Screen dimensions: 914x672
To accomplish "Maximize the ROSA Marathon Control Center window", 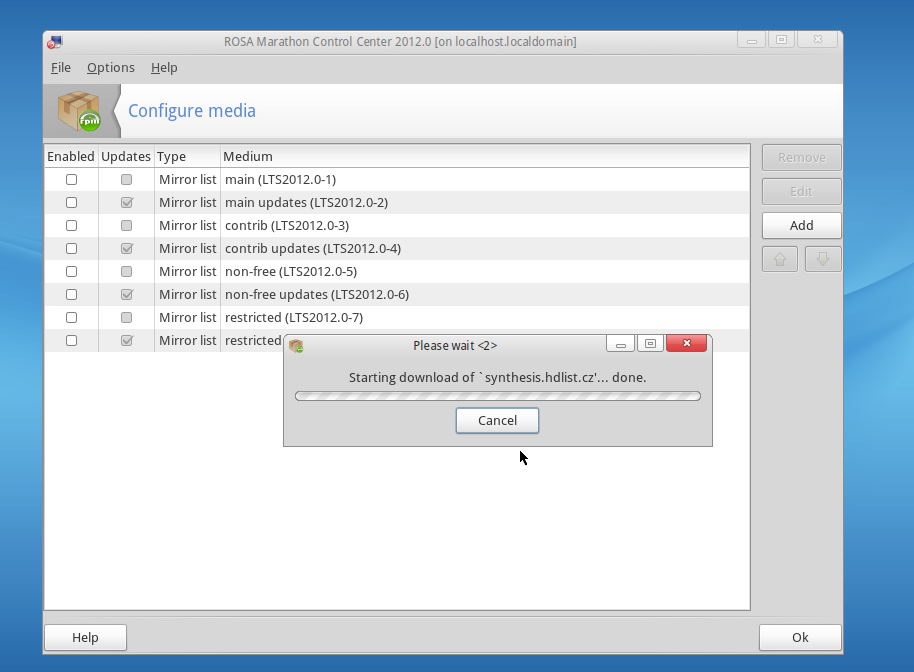I will pyautogui.click(x=781, y=40).
